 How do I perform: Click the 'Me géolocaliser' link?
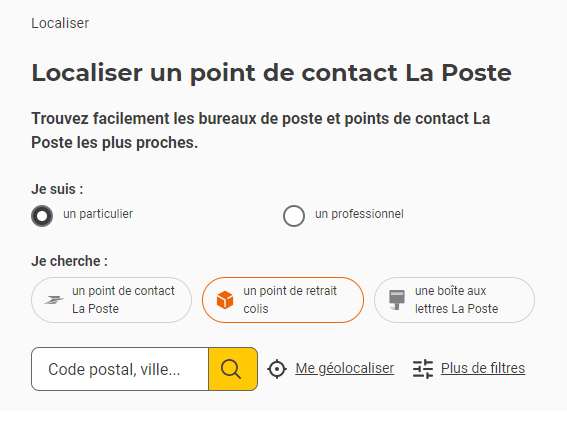click(345, 368)
